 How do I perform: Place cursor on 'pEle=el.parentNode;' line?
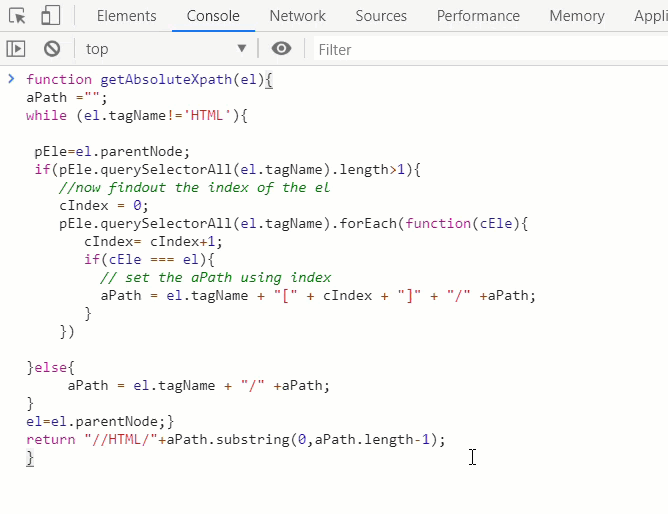(112, 152)
